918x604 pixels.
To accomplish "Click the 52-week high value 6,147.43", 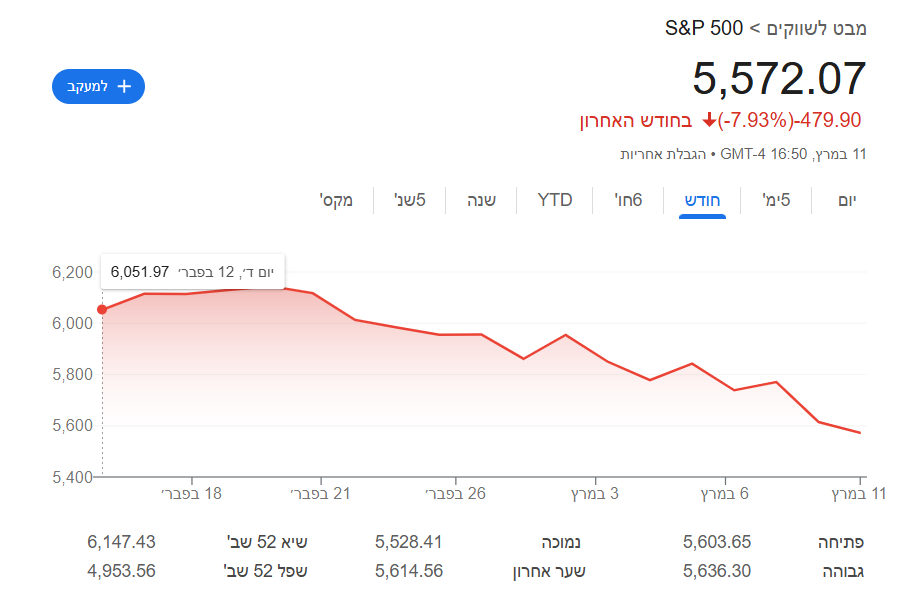I will click(120, 541).
